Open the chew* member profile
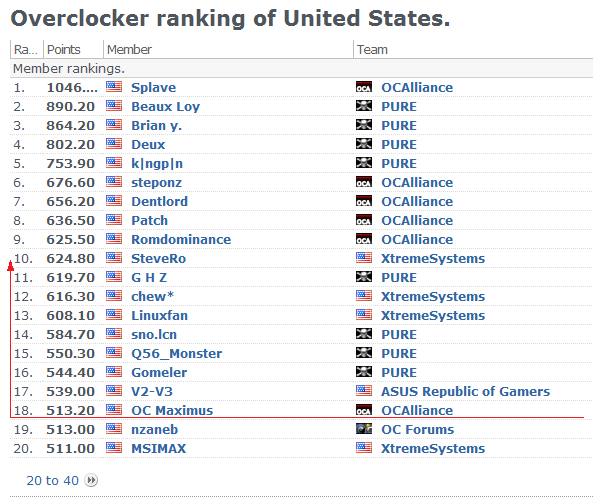593x503 pixels. pyautogui.click(x=152, y=296)
